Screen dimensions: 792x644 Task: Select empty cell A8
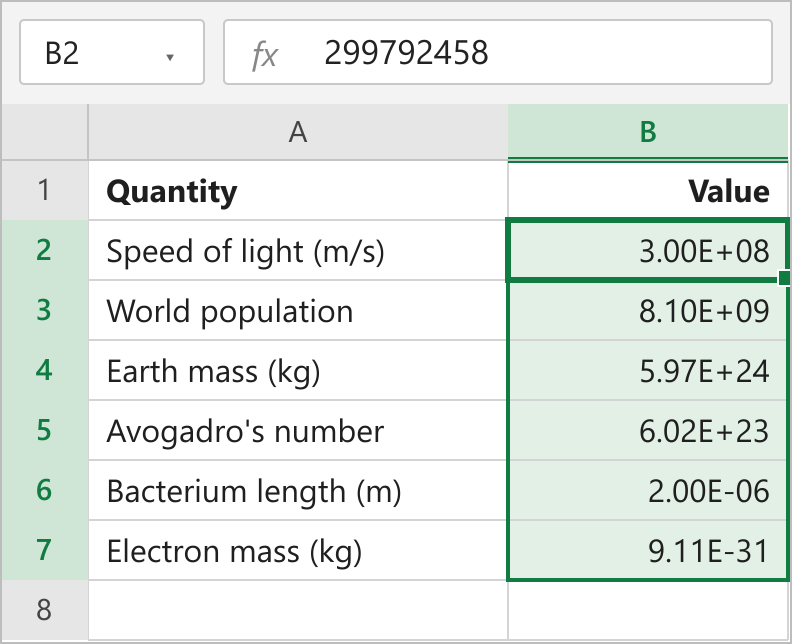(298, 610)
